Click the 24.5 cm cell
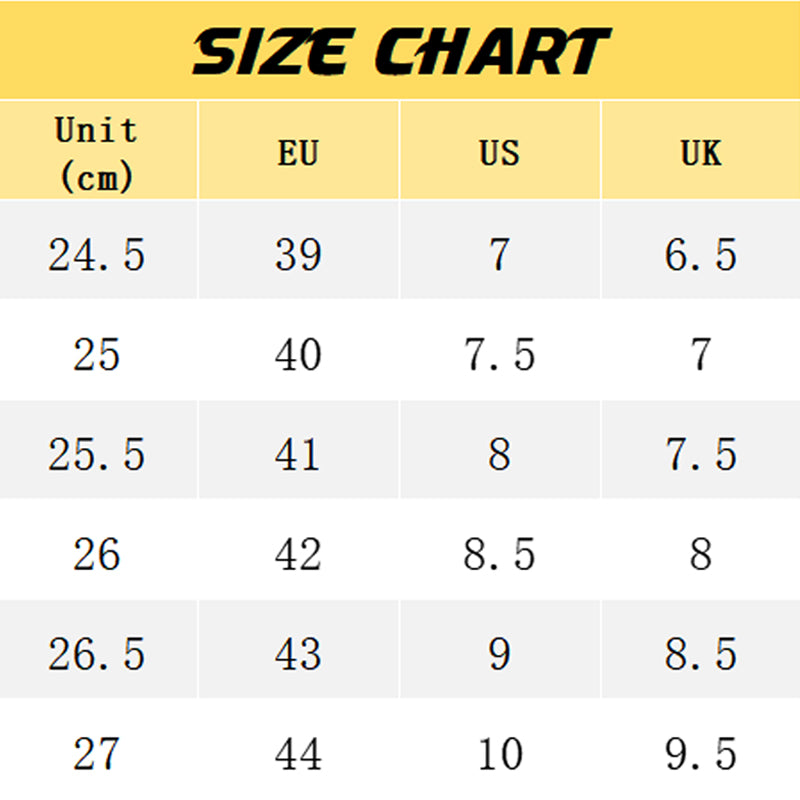800x800 pixels. pyautogui.click(x=98, y=249)
